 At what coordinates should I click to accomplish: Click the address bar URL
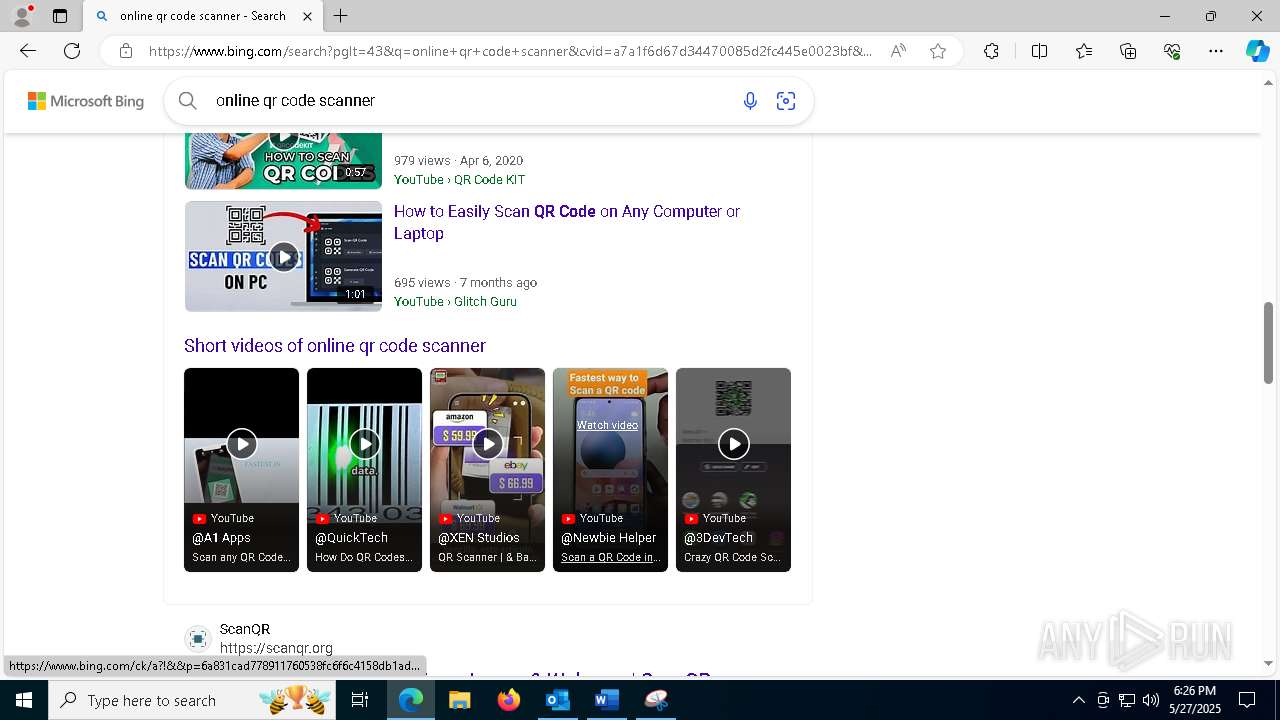click(510, 51)
